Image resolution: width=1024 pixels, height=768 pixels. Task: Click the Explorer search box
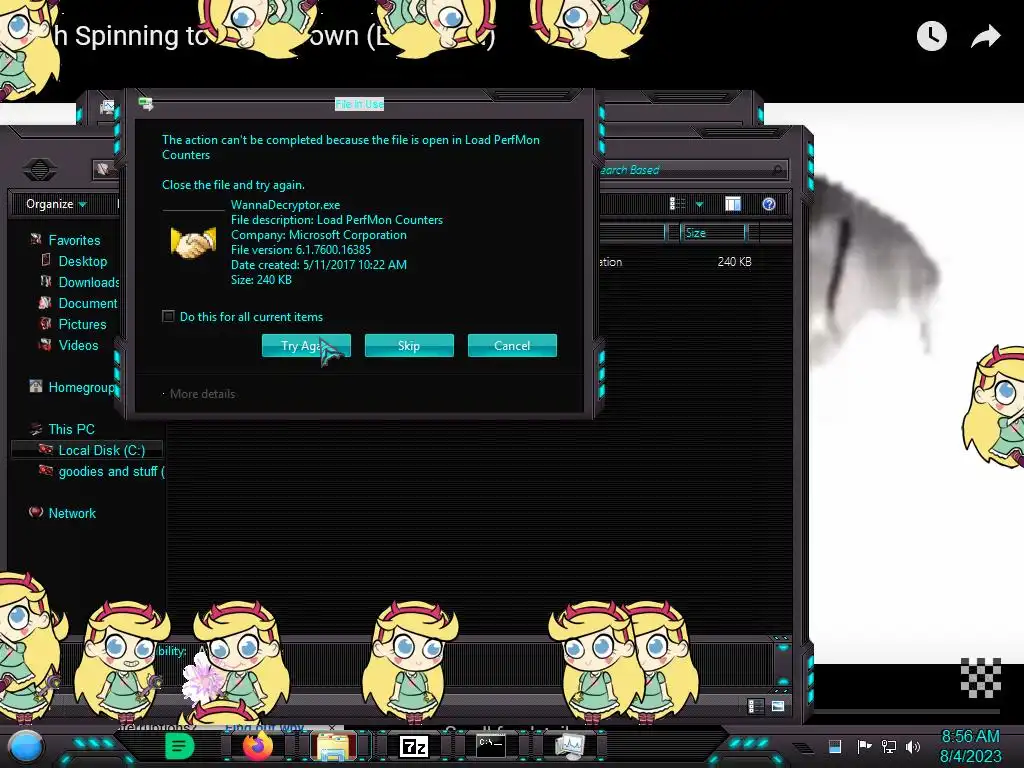click(692, 170)
